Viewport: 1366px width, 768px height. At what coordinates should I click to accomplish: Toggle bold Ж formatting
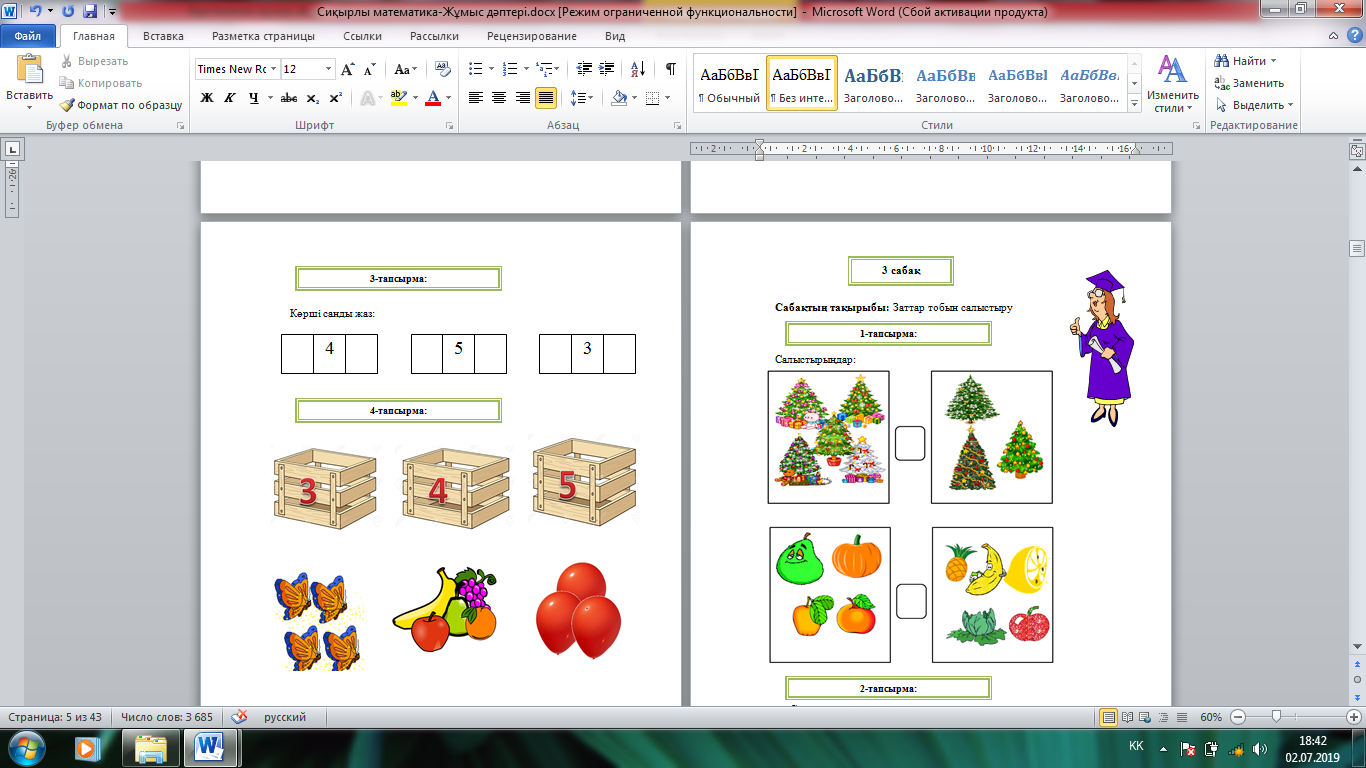pos(207,98)
